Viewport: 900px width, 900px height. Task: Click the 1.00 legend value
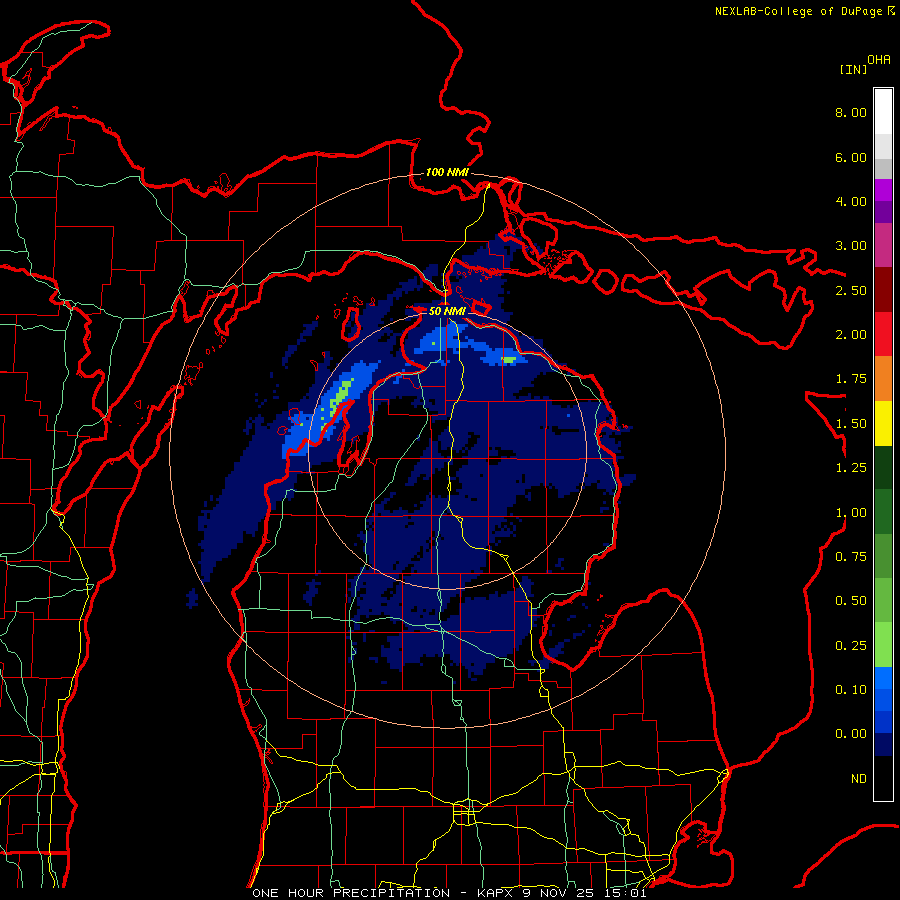pyautogui.click(x=851, y=513)
